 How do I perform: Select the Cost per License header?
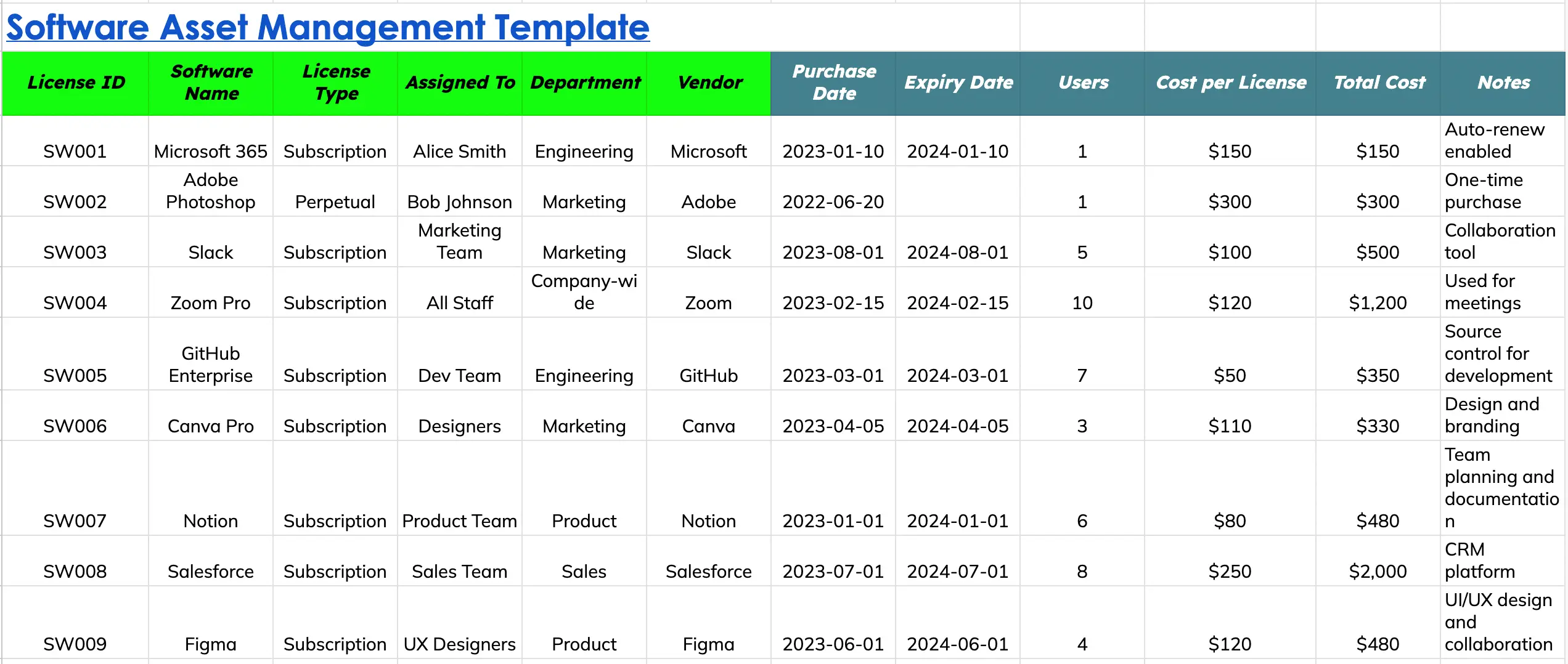pos(1230,83)
